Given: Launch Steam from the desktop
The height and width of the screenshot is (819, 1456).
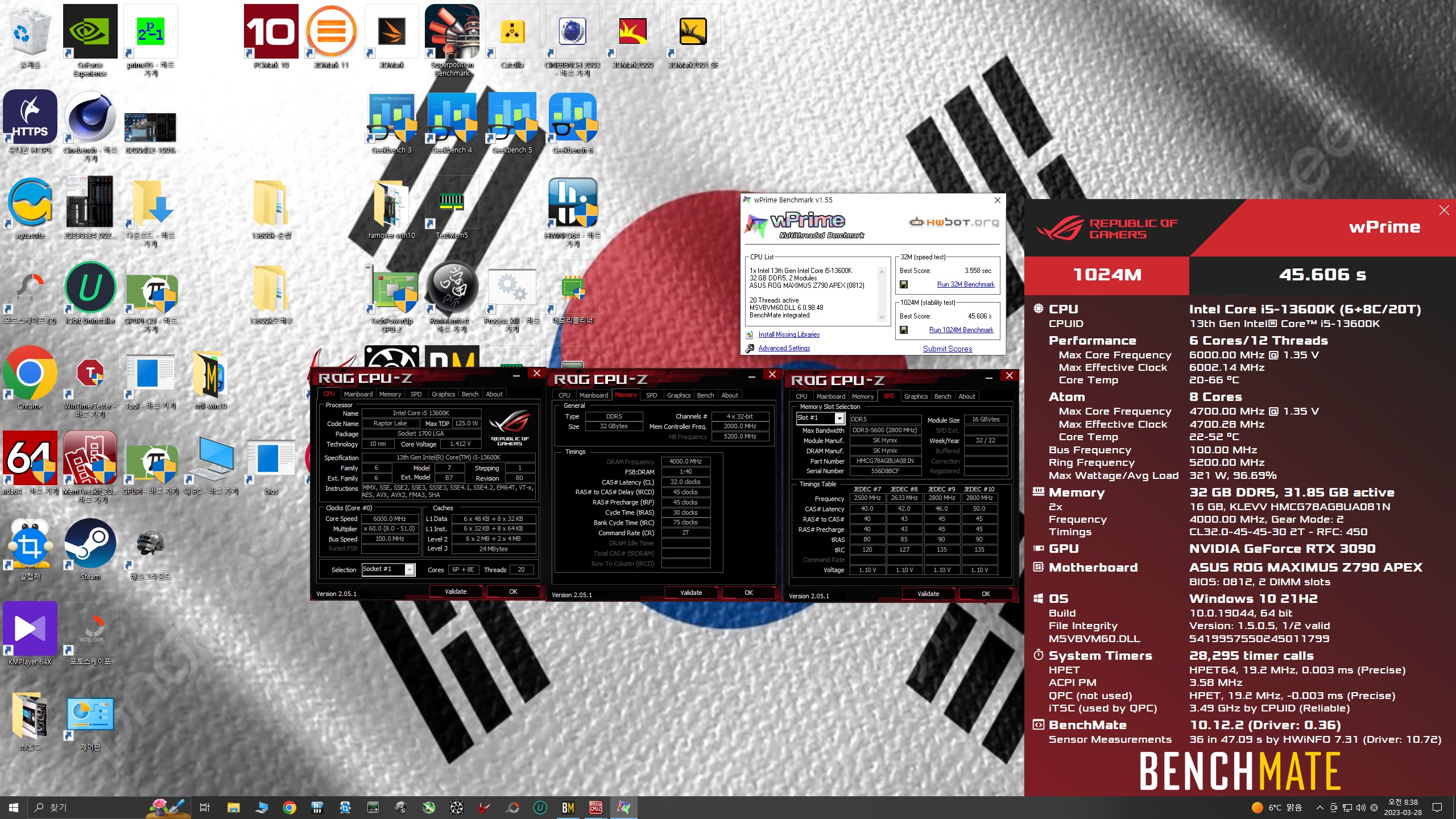Looking at the screenshot, I should coord(90,549).
